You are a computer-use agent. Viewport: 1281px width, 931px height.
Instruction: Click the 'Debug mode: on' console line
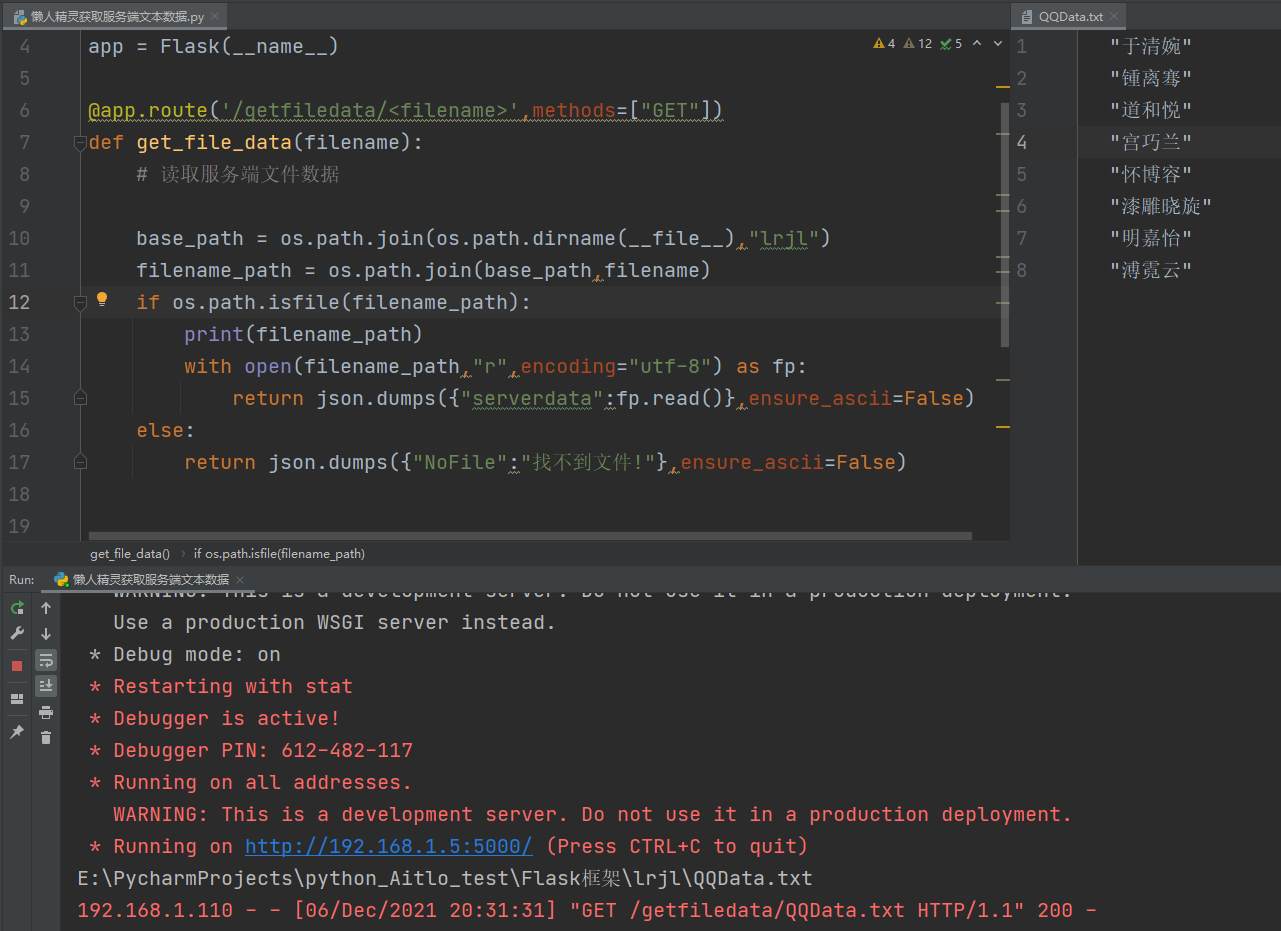185,654
